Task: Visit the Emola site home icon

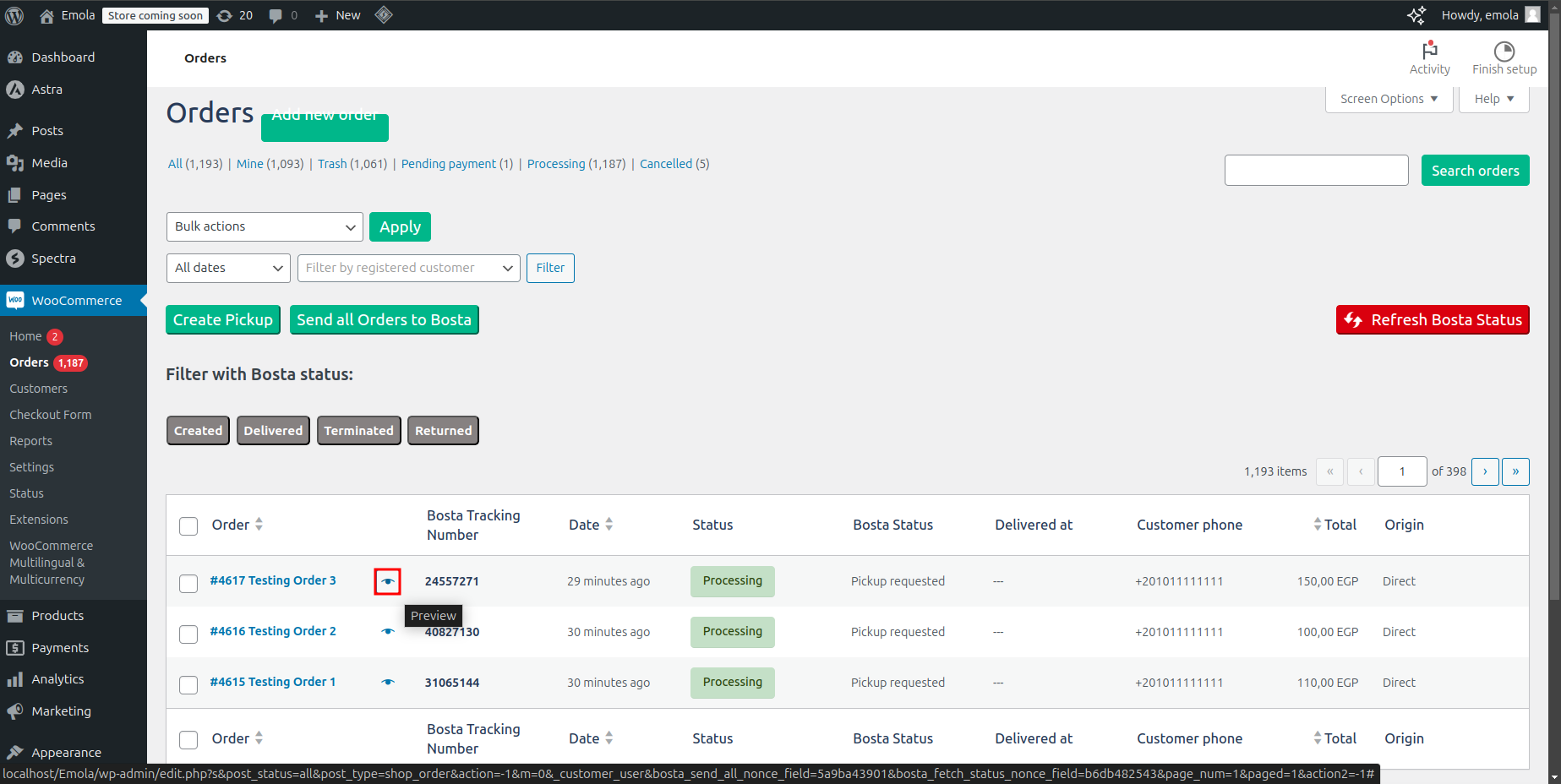Action: pos(47,15)
